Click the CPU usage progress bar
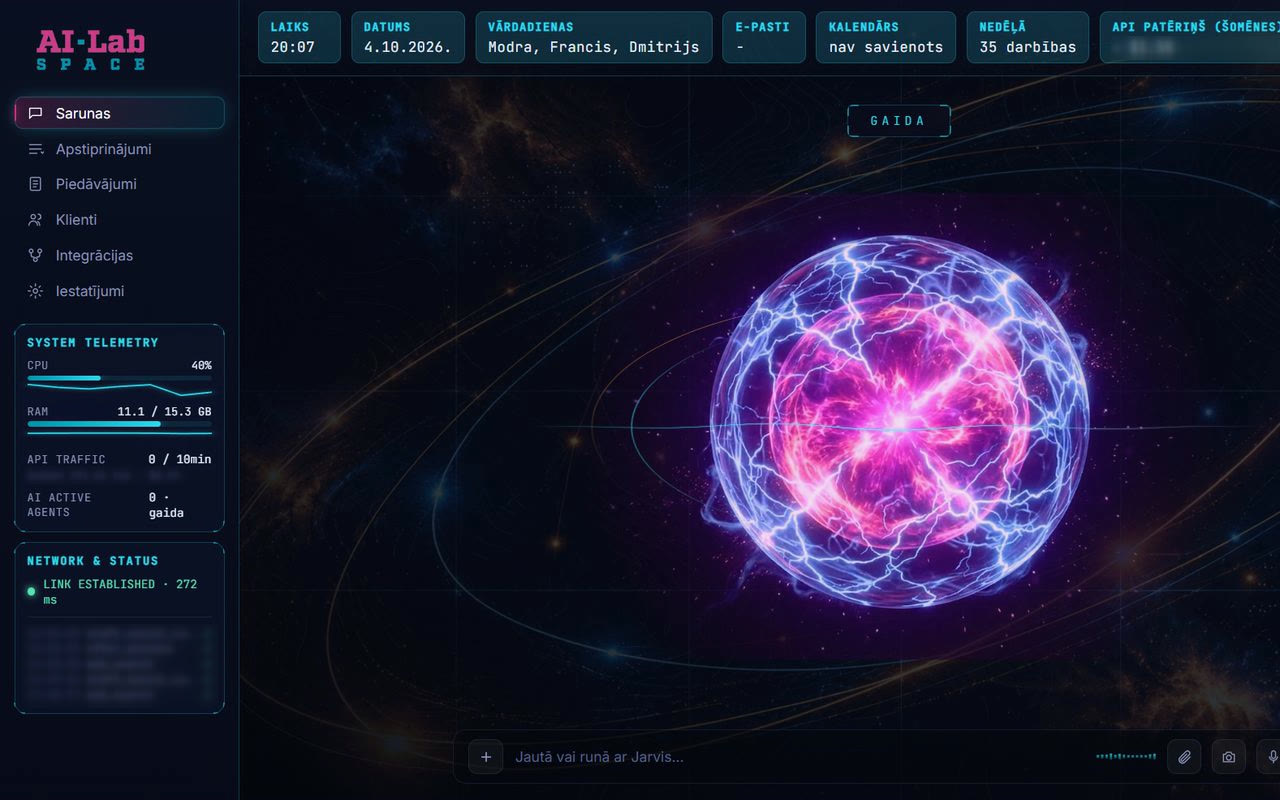The width and height of the screenshot is (1280, 800). coord(119,378)
